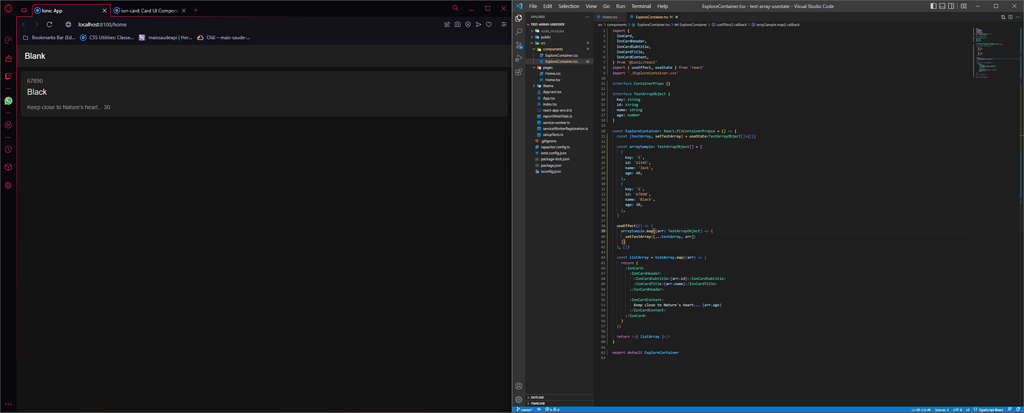1024x413 pixels.
Task: Click the browser reload button
Action: pyautogui.click(x=49, y=24)
